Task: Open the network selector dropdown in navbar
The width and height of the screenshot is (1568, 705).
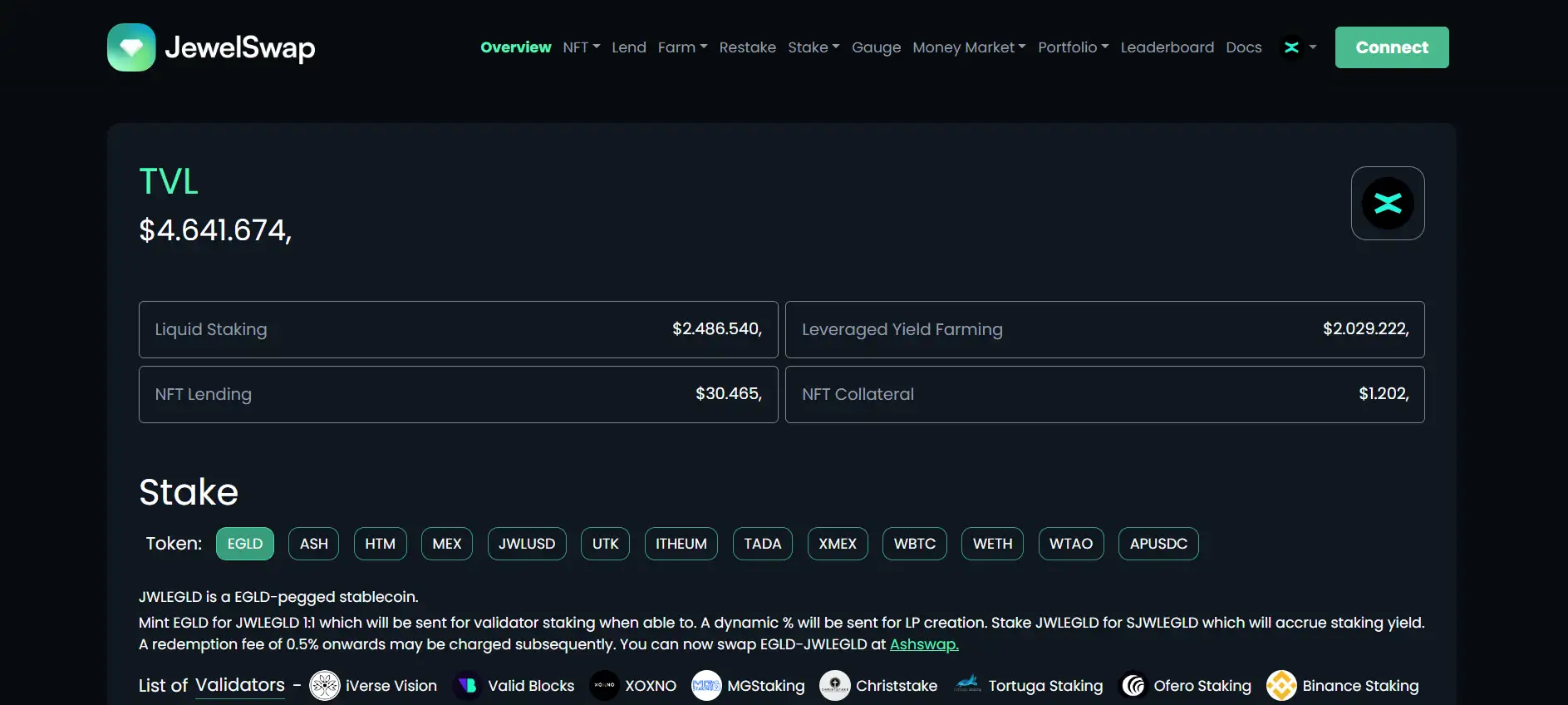Action: tap(1300, 47)
